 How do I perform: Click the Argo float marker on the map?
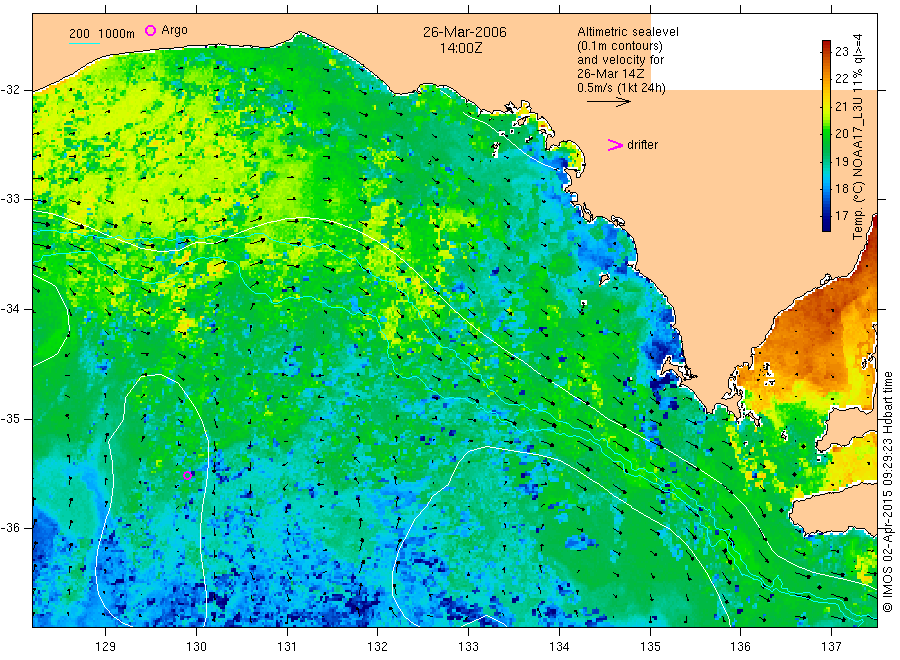click(x=188, y=475)
